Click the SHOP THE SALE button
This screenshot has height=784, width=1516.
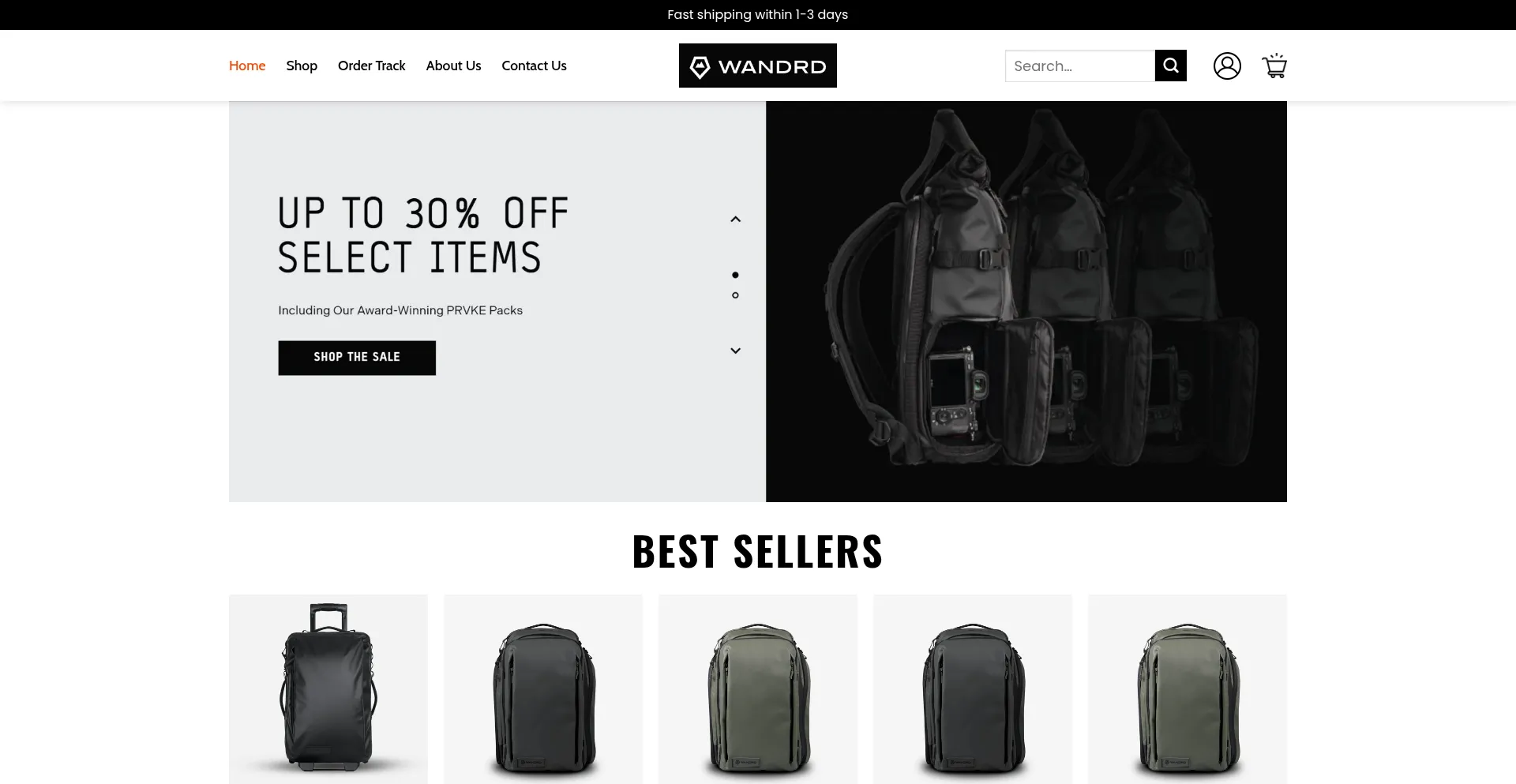pos(357,358)
